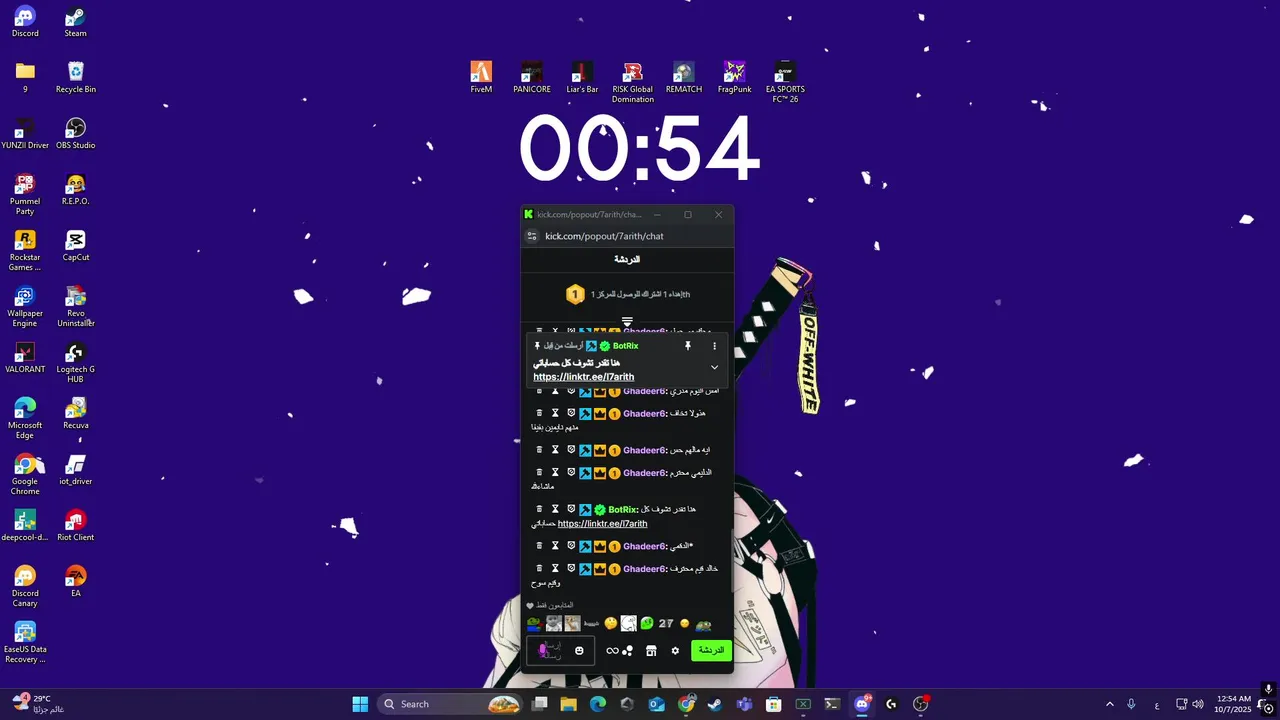Click the Kick popout address bar URL
Image resolution: width=1280 pixels, height=720 pixels.
(x=604, y=236)
